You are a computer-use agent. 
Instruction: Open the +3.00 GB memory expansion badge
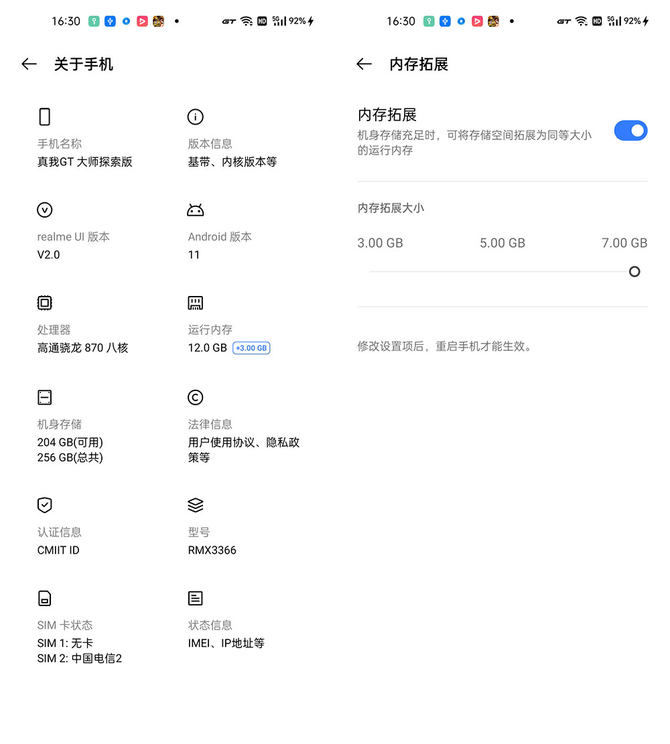(251, 348)
